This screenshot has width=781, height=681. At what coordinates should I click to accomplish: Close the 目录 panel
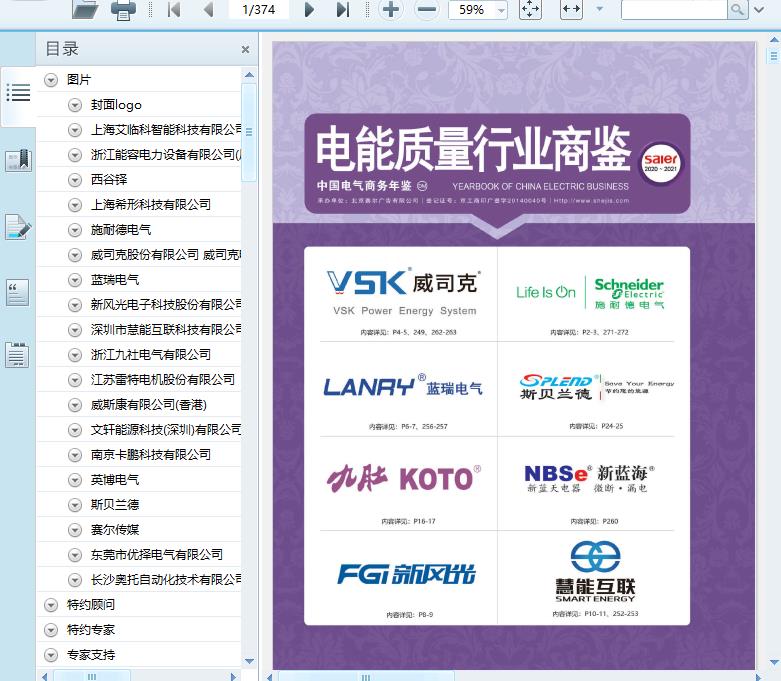click(245, 49)
